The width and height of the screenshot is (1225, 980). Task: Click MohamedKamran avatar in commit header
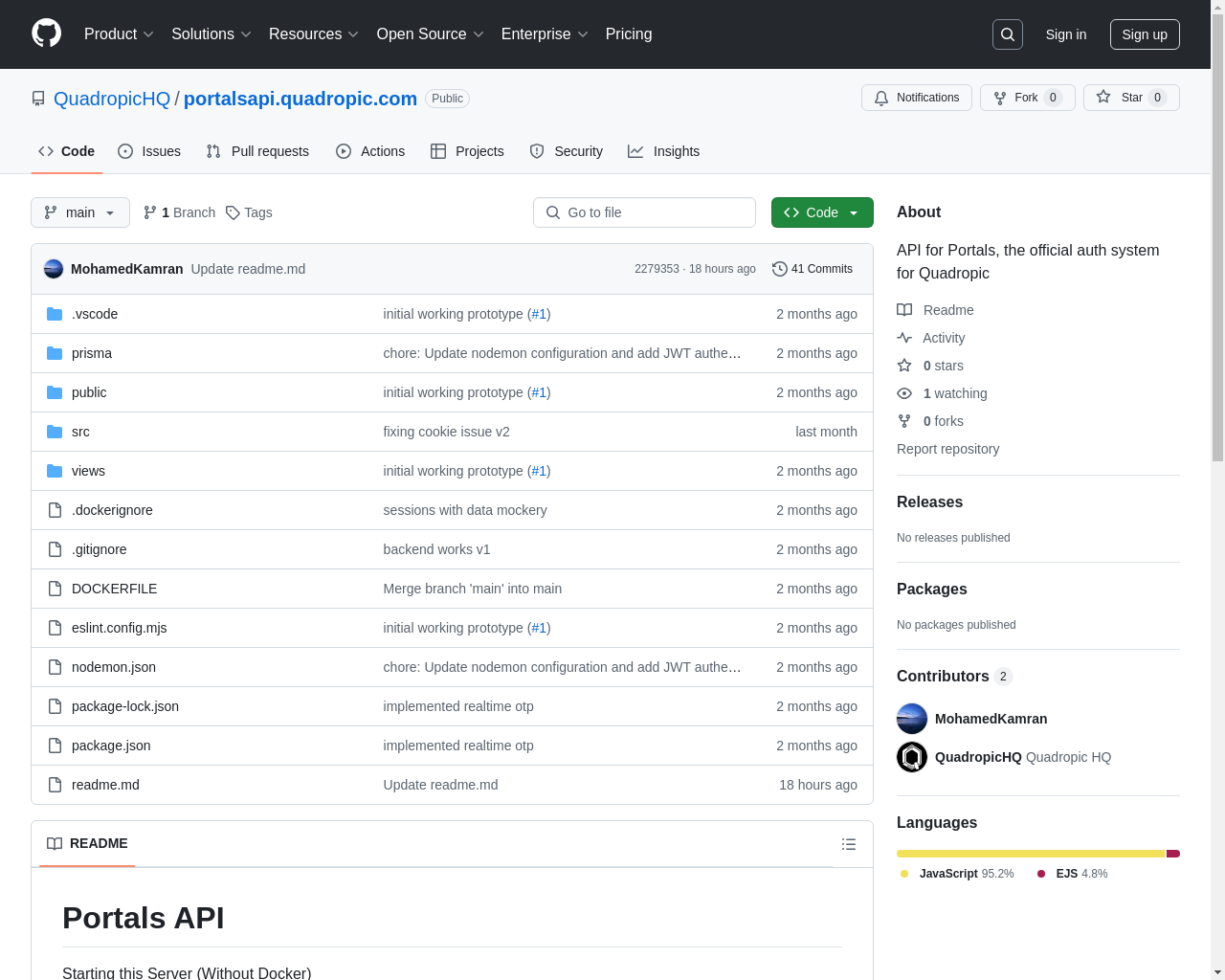click(54, 269)
